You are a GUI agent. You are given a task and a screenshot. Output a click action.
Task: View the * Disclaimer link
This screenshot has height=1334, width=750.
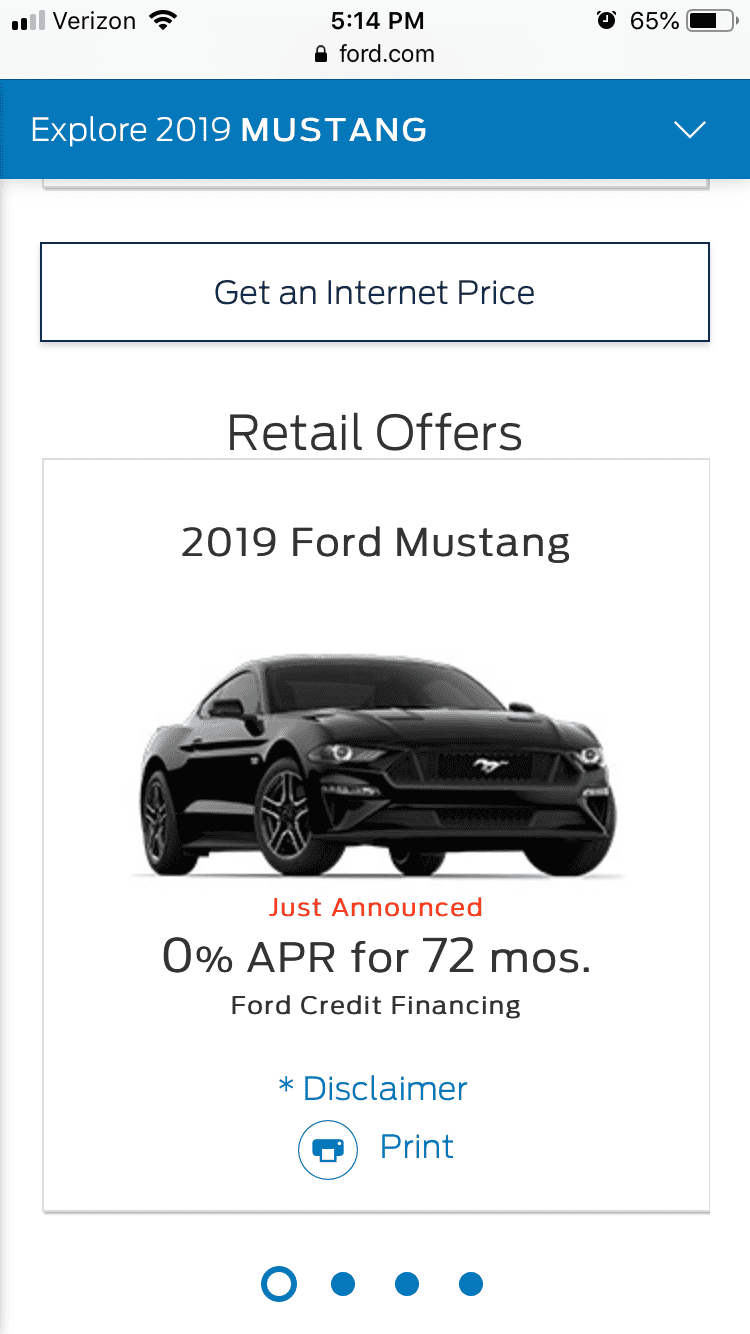(373, 1088)
